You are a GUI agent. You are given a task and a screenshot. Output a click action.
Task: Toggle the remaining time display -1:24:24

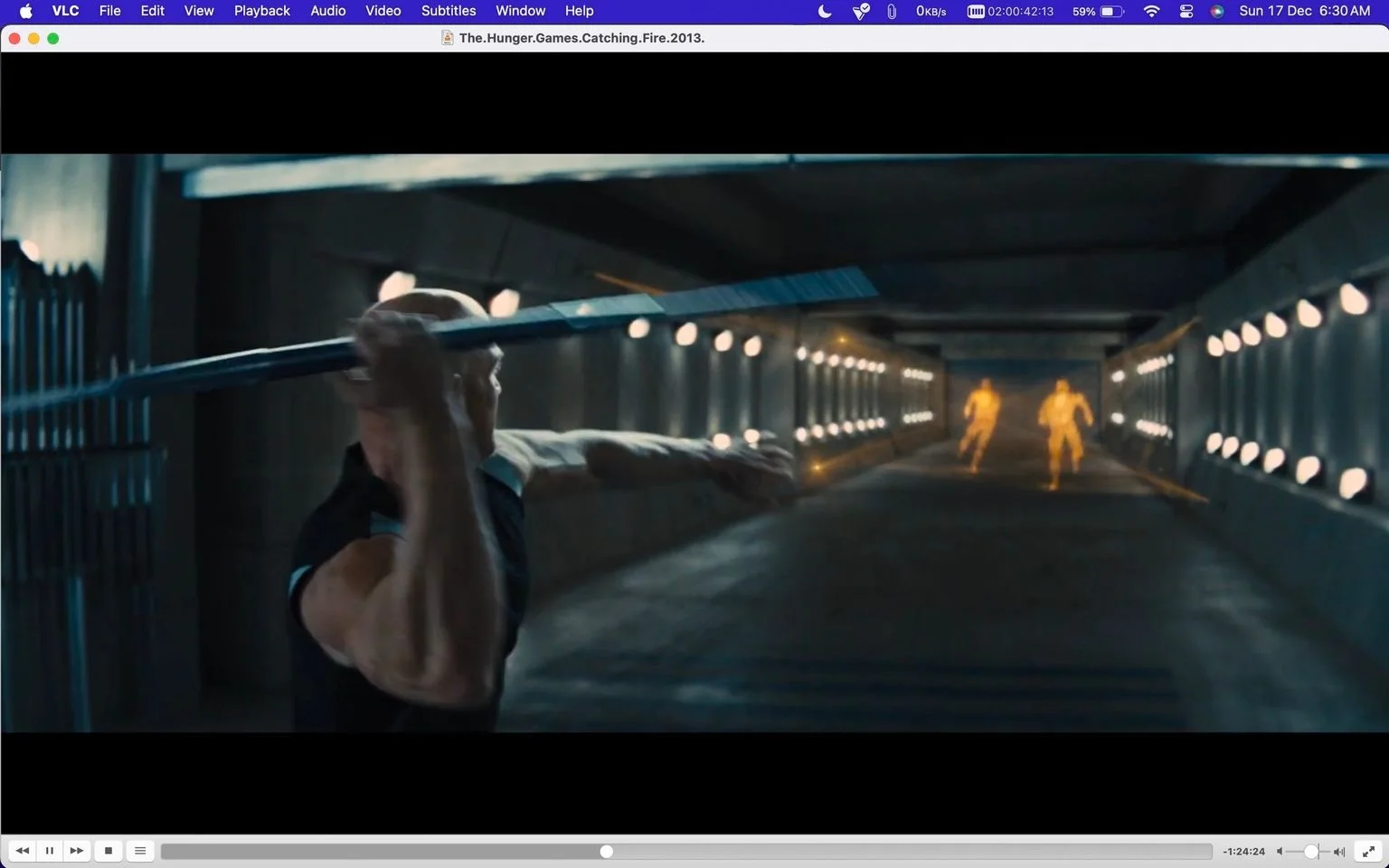click(1243, 852)
